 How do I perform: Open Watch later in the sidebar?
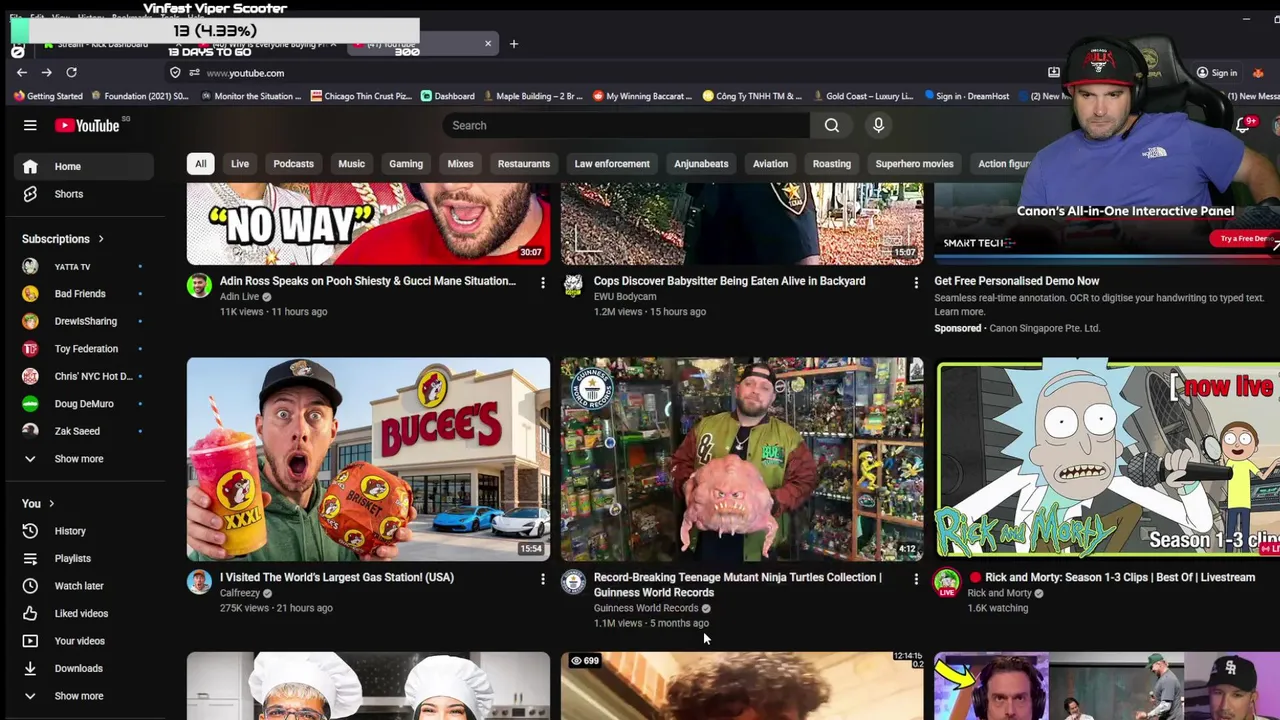point(84,586)
